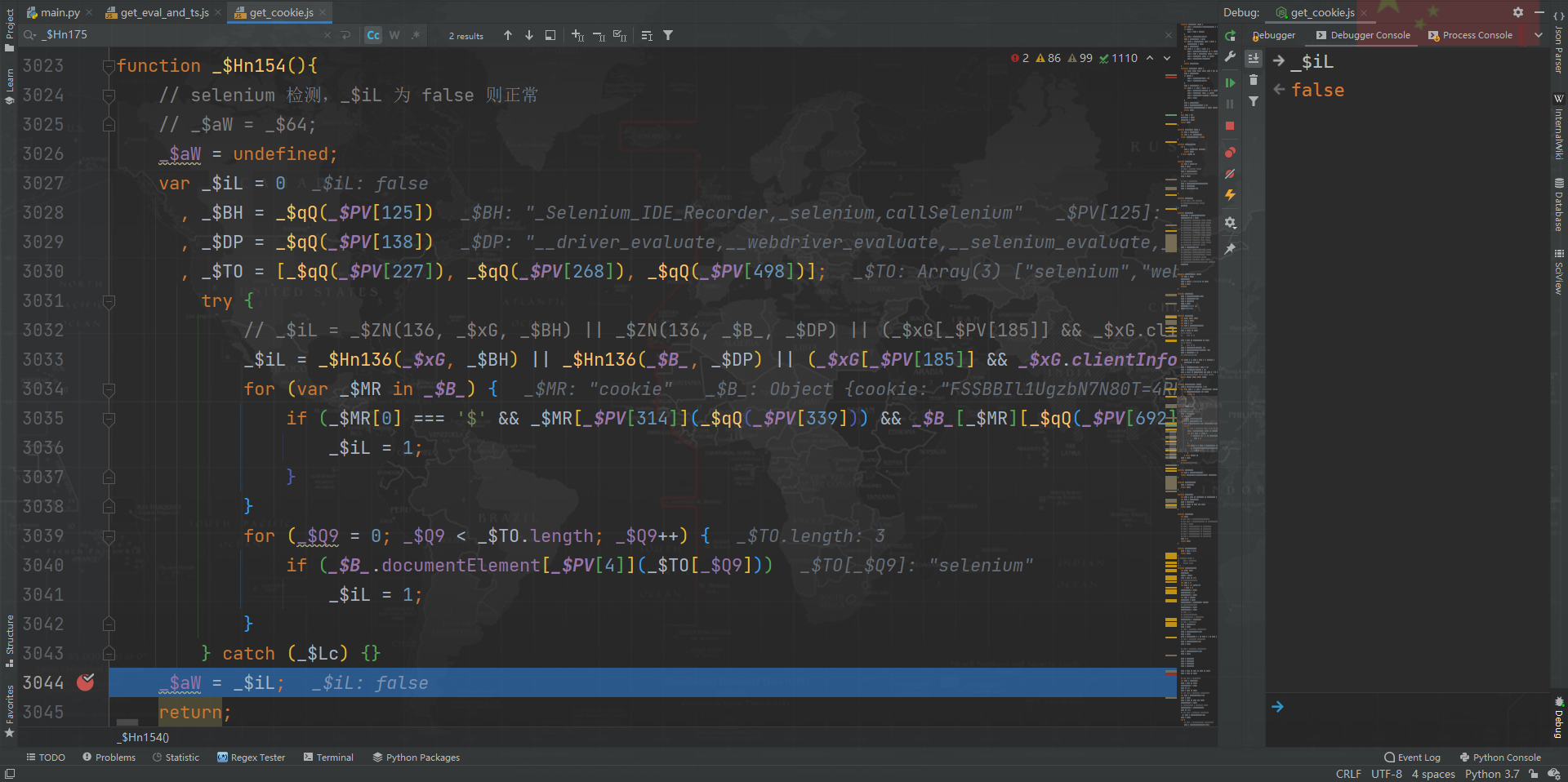Rerun get_cookie.js debug session
1568x782 pixels.
coord(1230,35)
